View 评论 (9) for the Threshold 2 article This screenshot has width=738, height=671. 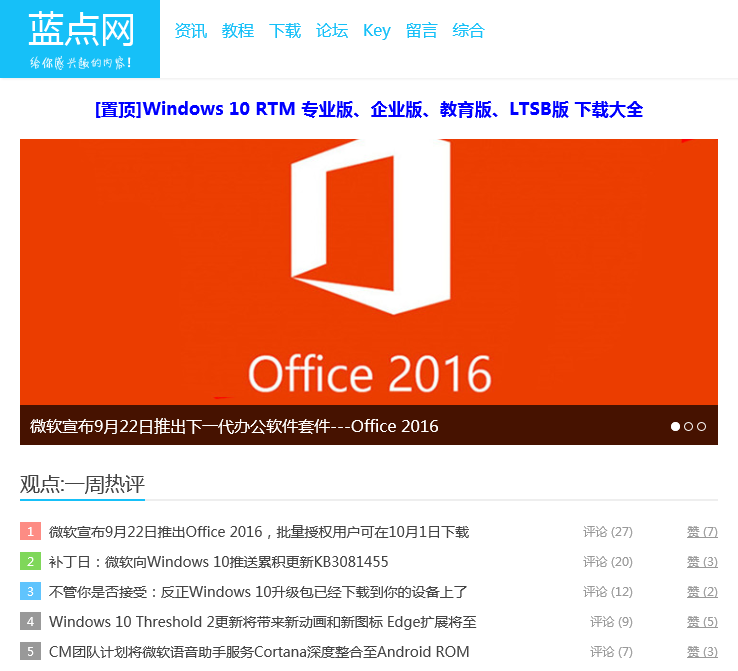(611, 622)
